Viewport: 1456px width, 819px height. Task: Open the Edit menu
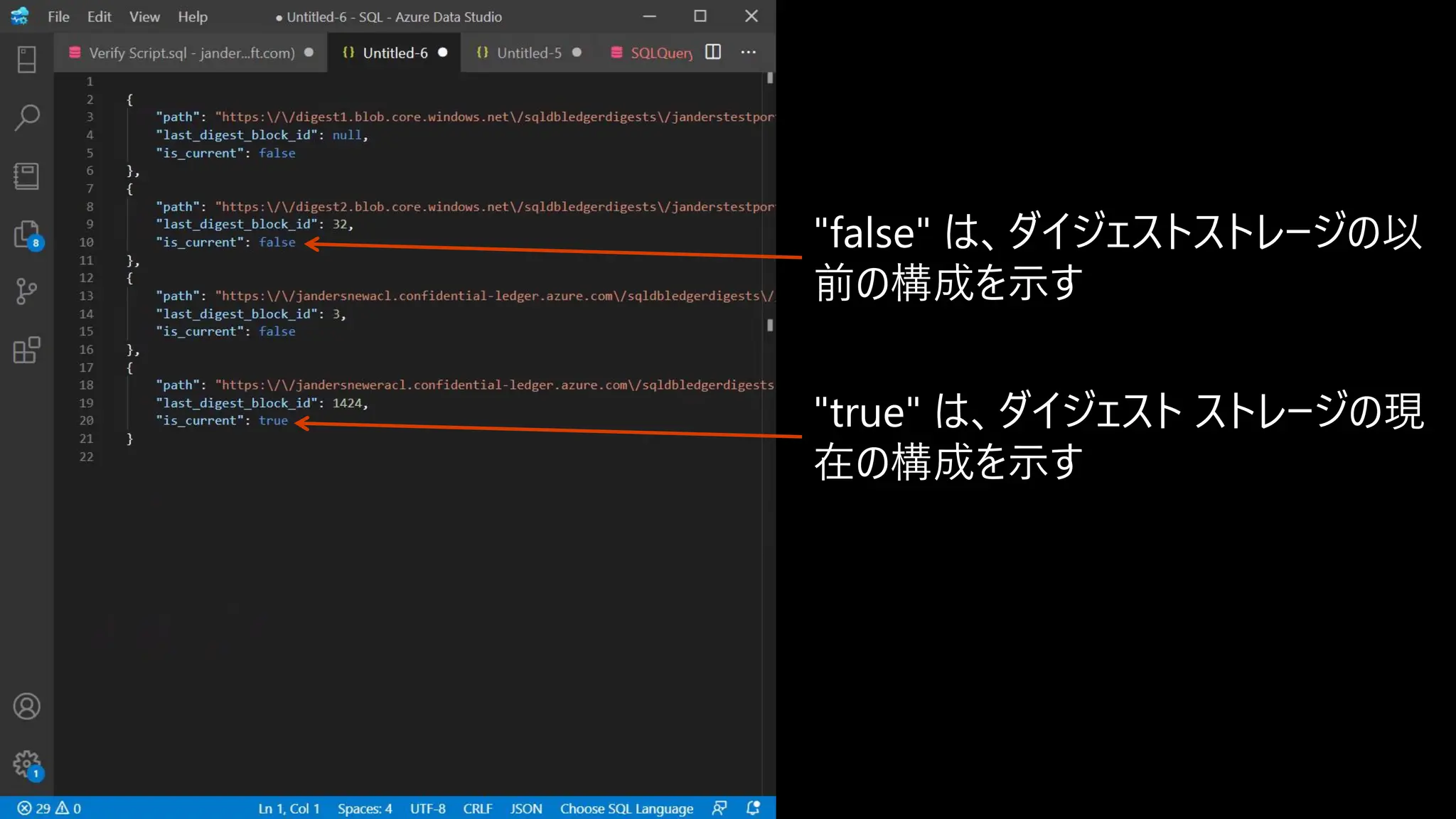pyautogui.click(x=99, y=16)
